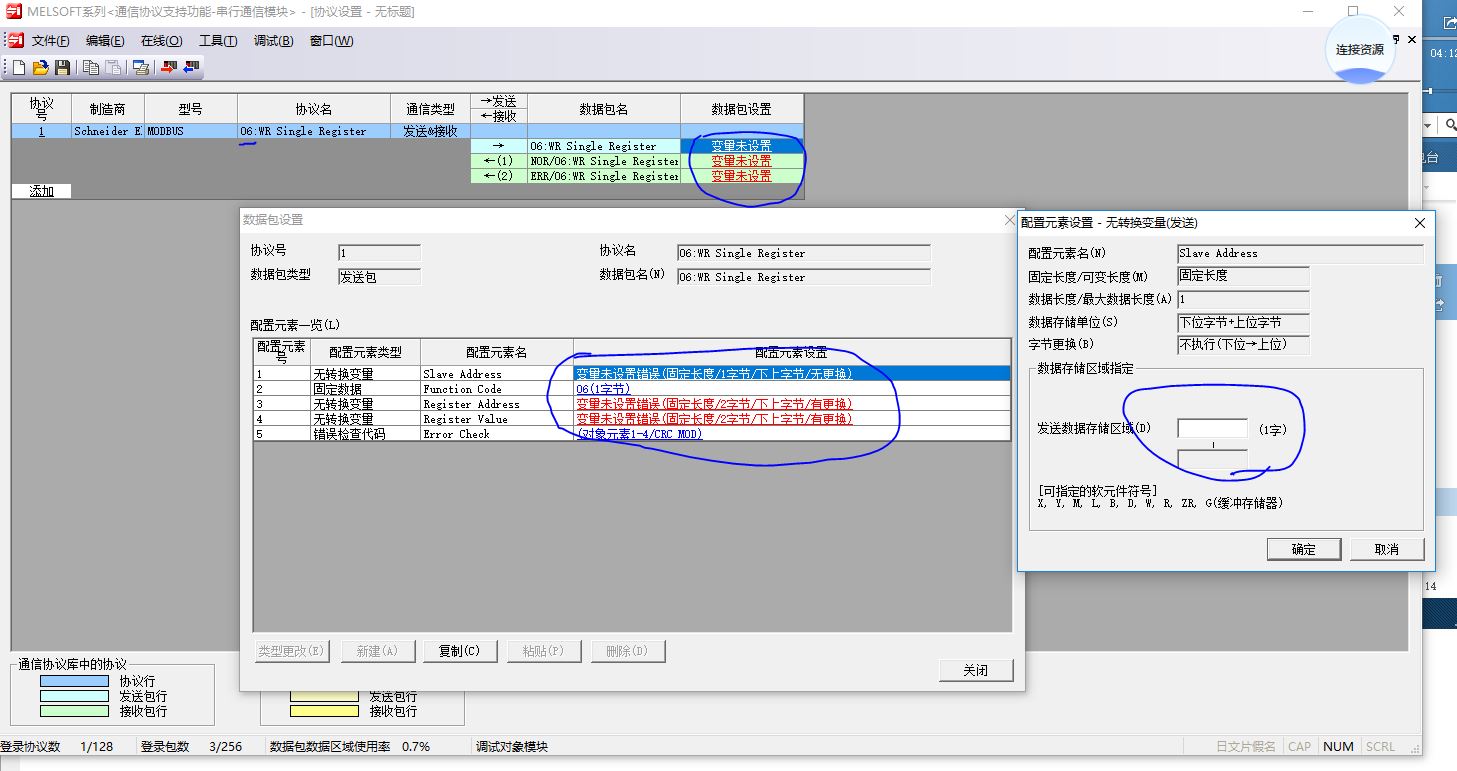Click the 添加 add protocol link

[x=41, y=191]
